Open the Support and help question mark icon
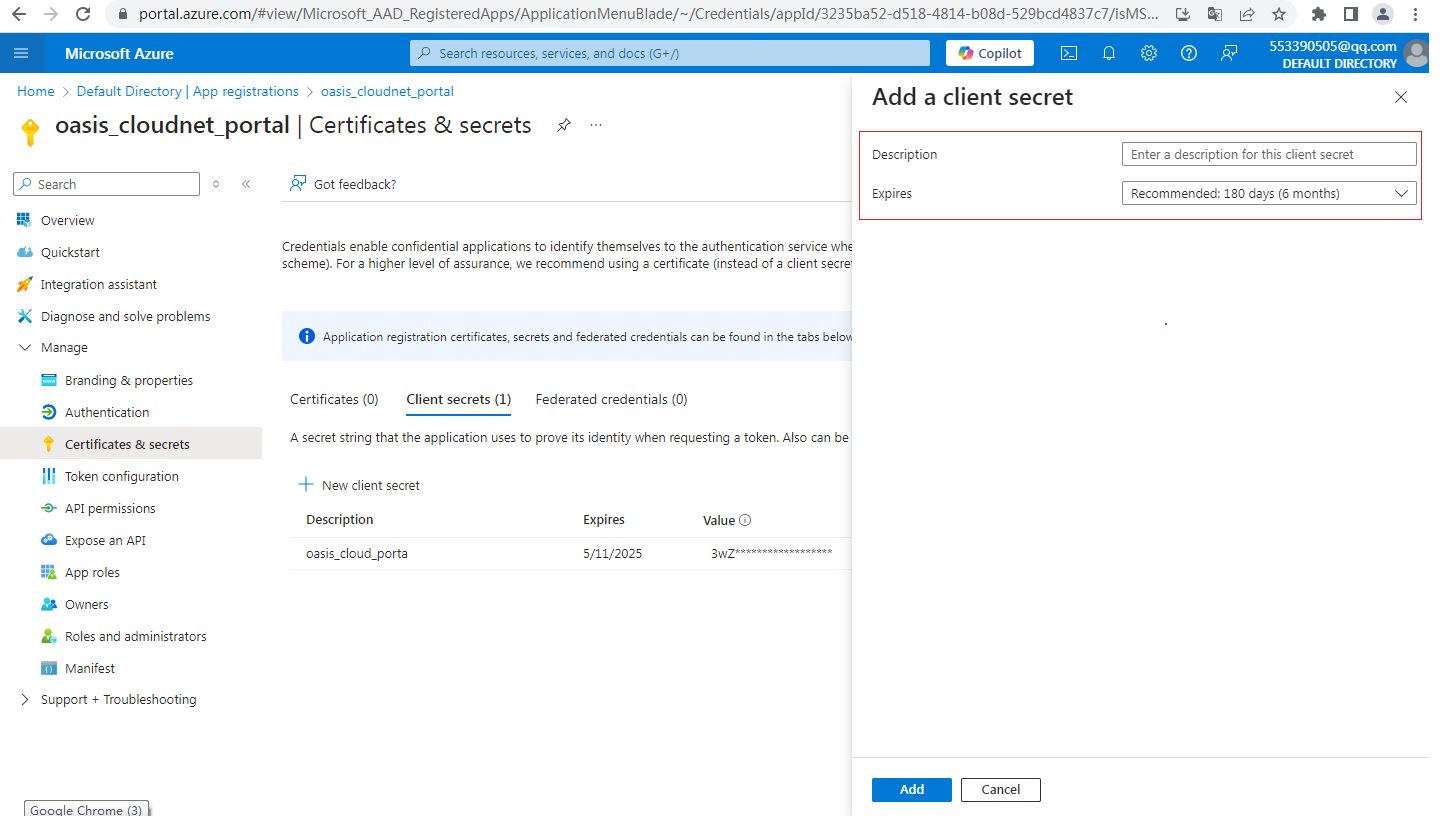The image size is (1446, 817). [1189, 53]
